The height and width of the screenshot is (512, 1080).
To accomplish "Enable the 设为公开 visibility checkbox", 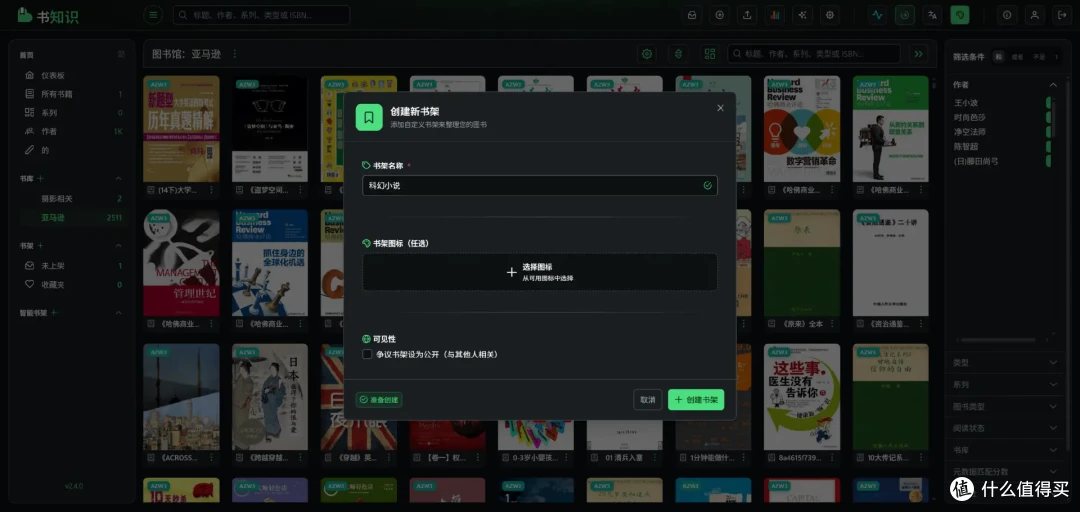I will (367, 354).
